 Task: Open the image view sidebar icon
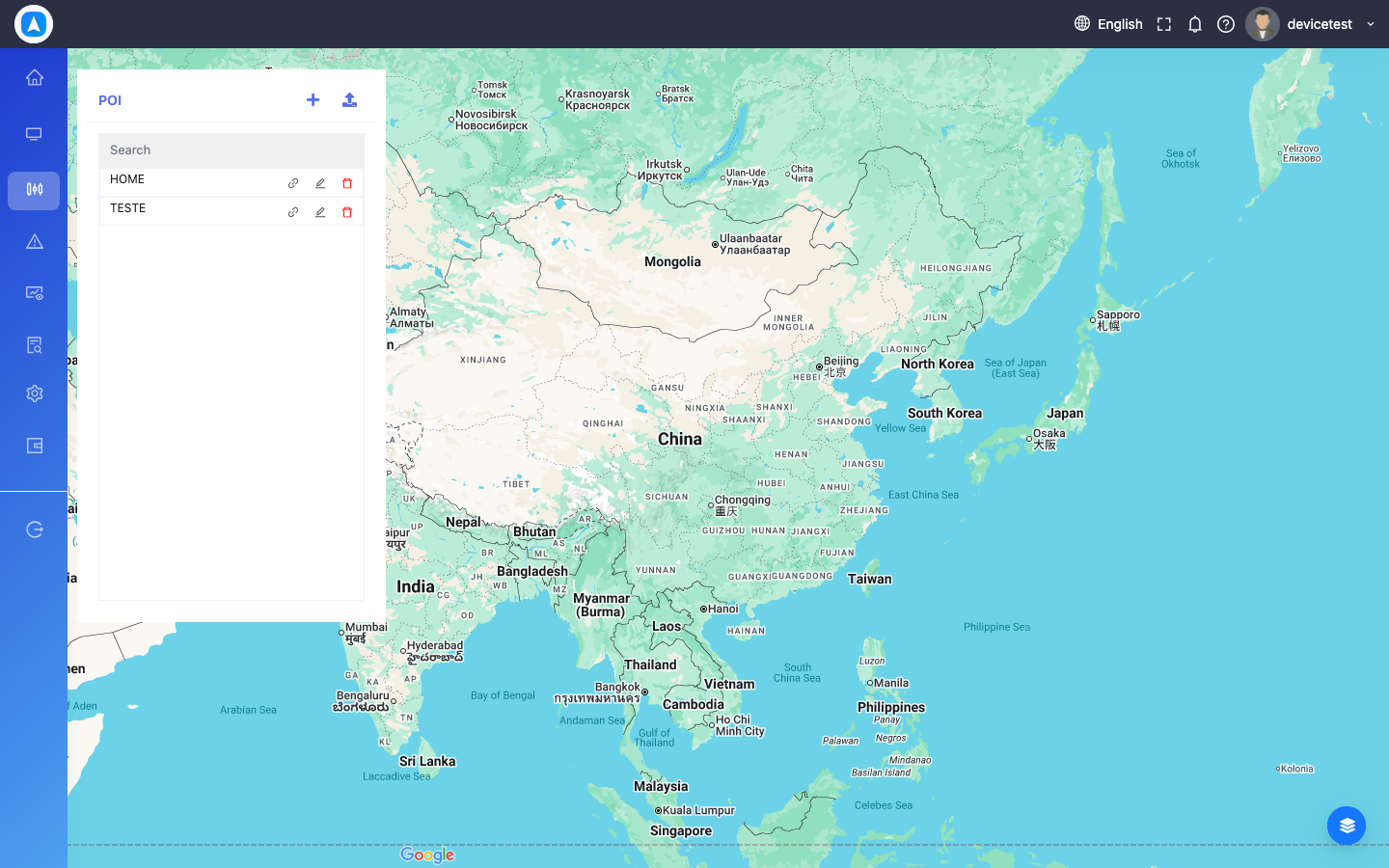pyautogui.click(x=35, y=293)
